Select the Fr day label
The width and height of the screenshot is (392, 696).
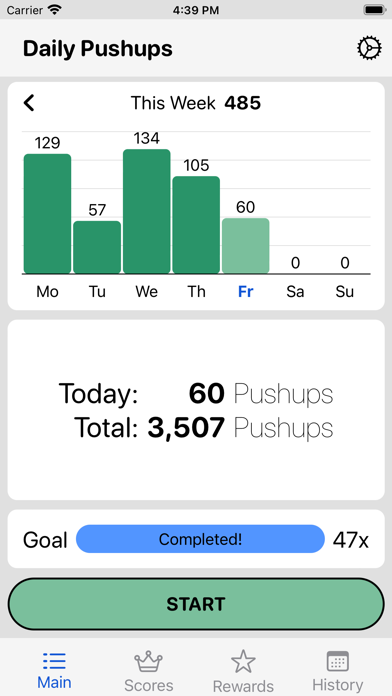pyautogui.click(x=245, y=292)
